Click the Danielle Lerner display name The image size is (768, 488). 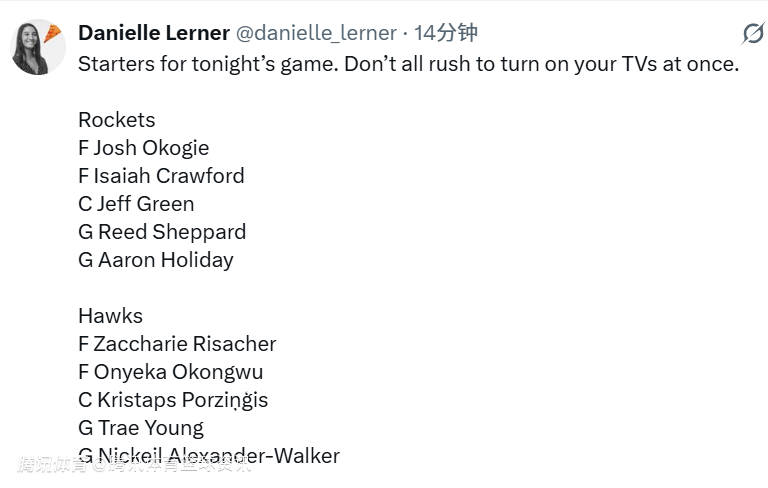tap(154, 33)
